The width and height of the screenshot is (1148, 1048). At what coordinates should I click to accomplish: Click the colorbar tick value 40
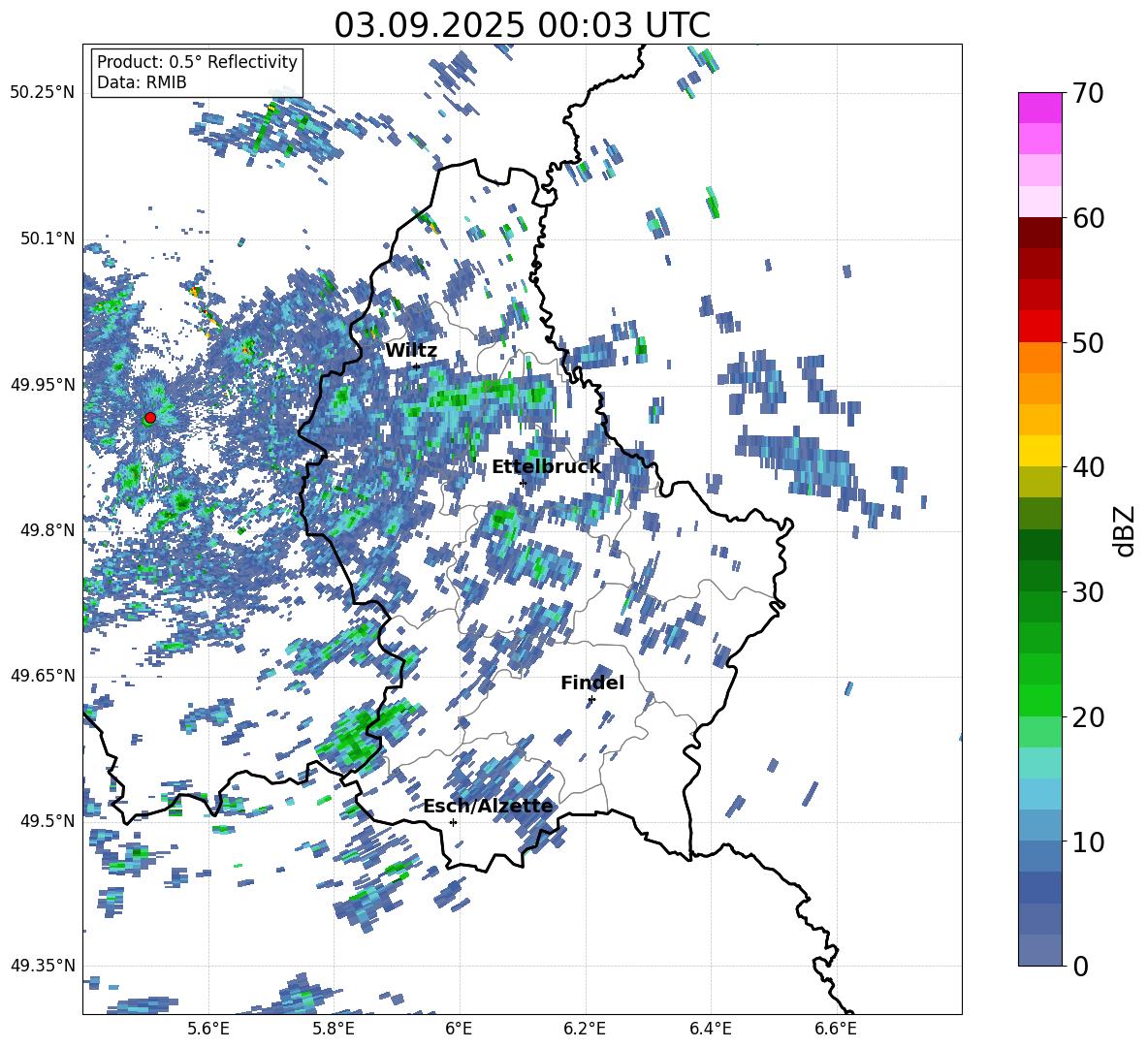1089,467
